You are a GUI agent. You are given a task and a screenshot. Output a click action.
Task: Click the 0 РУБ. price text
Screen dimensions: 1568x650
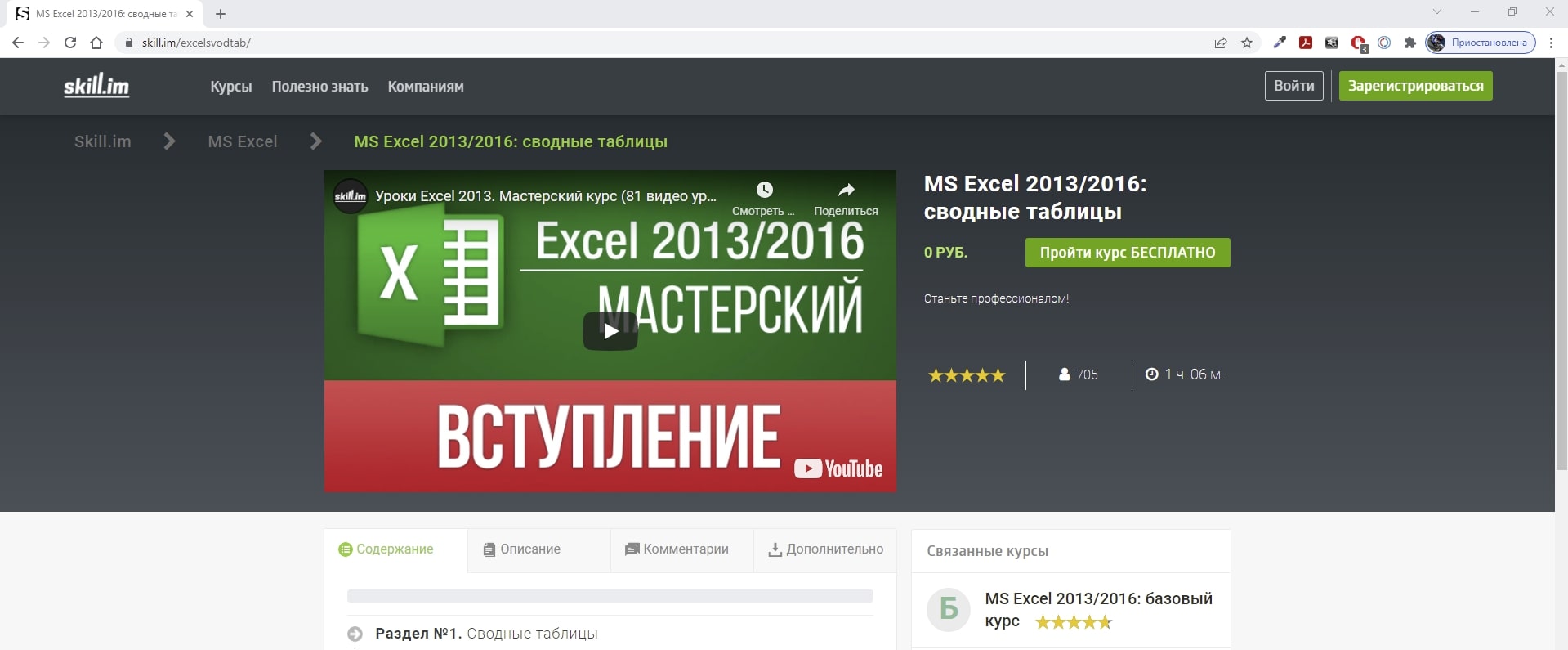[945, 253]
